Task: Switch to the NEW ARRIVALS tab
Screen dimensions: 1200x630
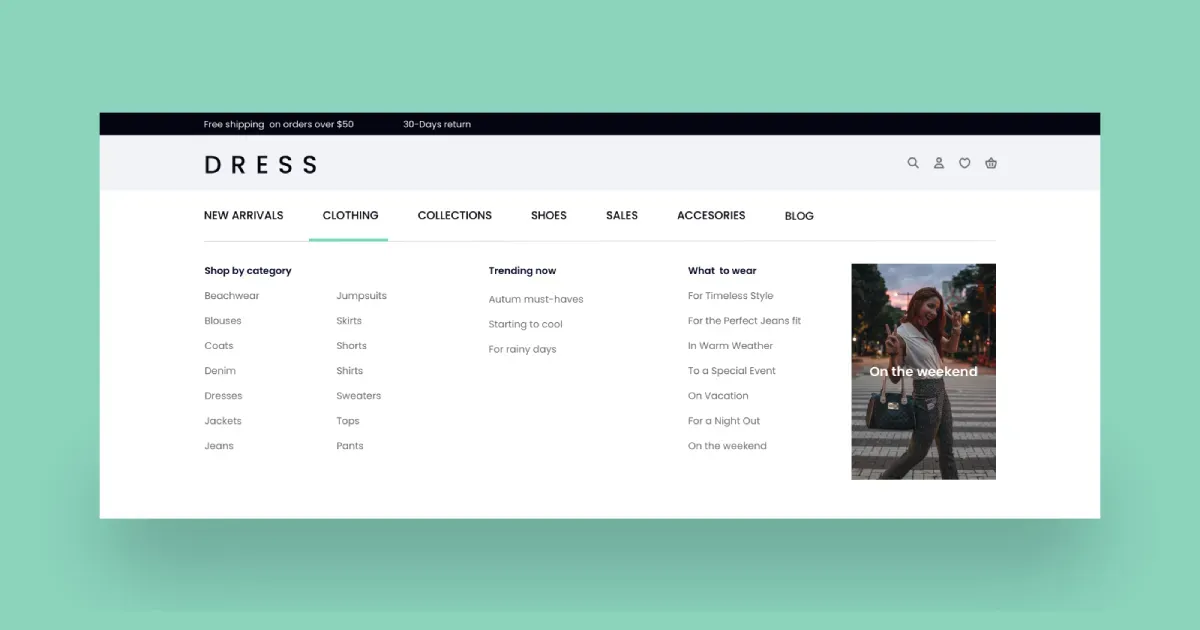Action: (243, 215)
